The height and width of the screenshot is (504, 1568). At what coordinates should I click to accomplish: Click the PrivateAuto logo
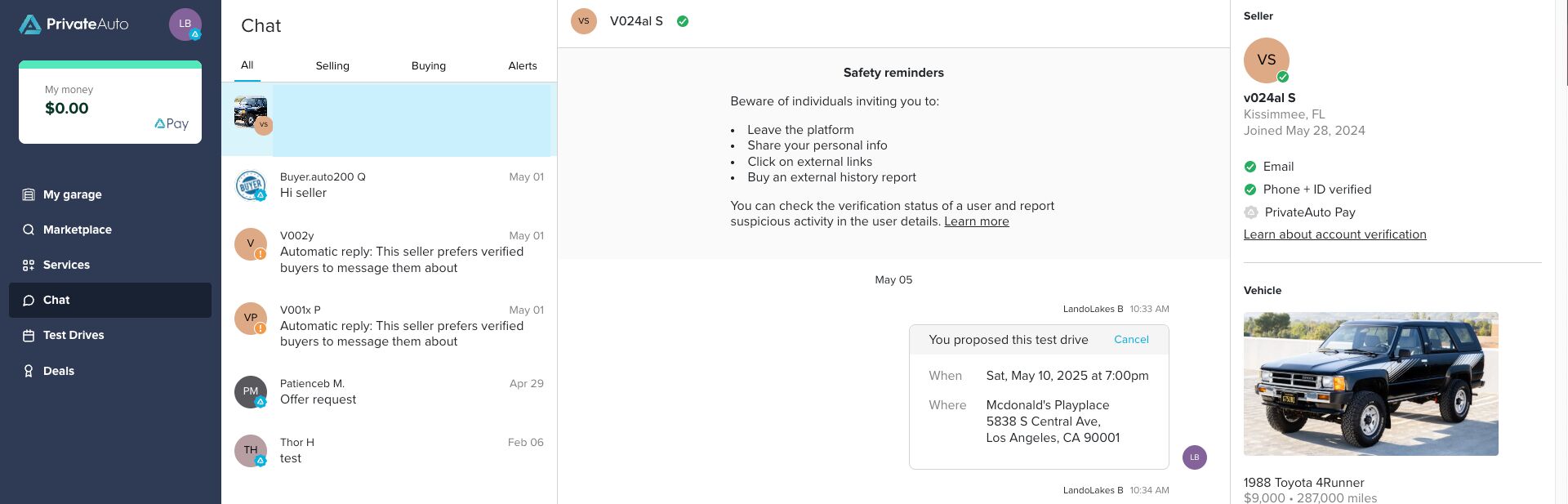click(74, 25)
